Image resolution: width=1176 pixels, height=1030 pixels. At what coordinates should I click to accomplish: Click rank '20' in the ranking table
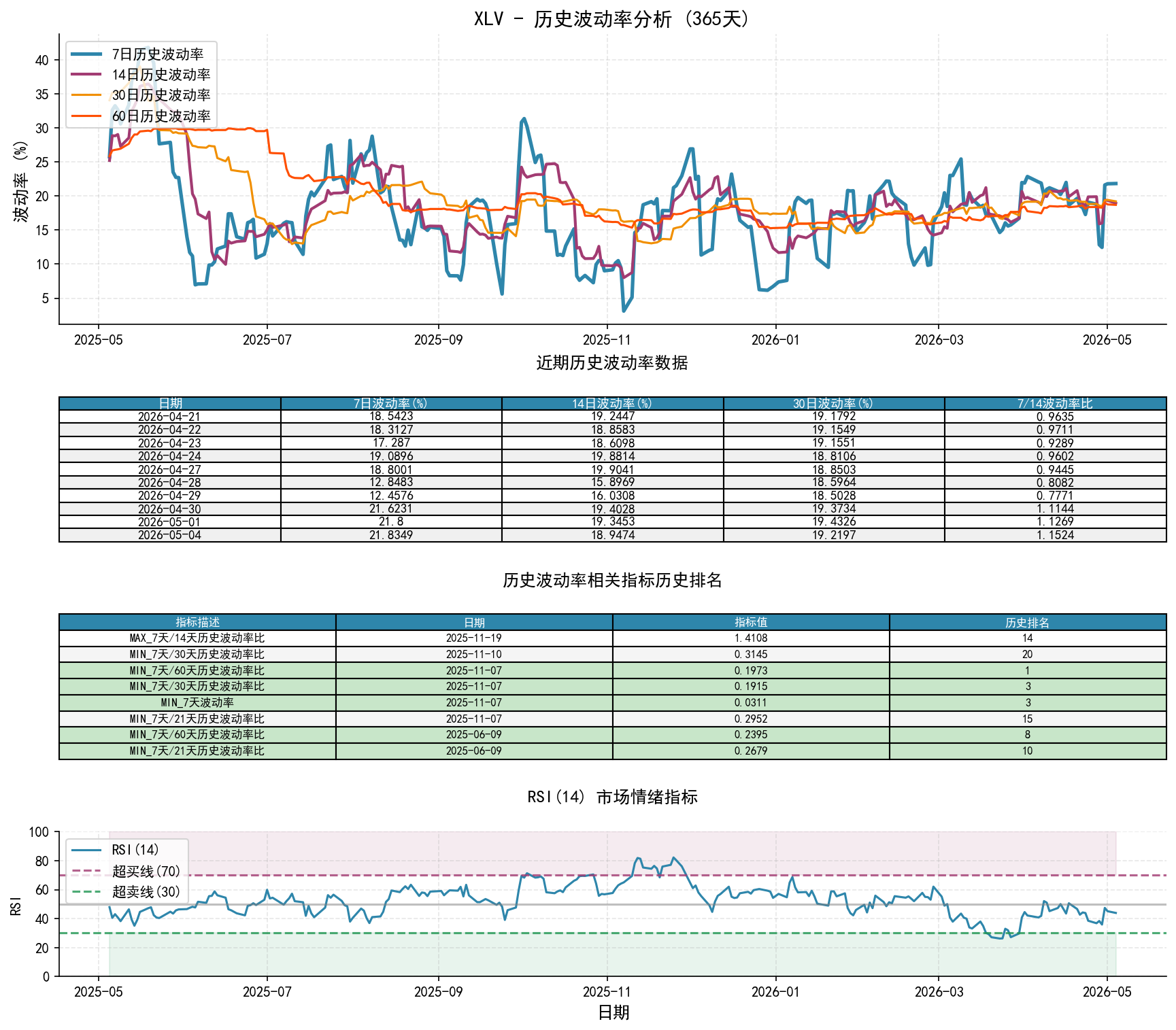coord(1028,654)
